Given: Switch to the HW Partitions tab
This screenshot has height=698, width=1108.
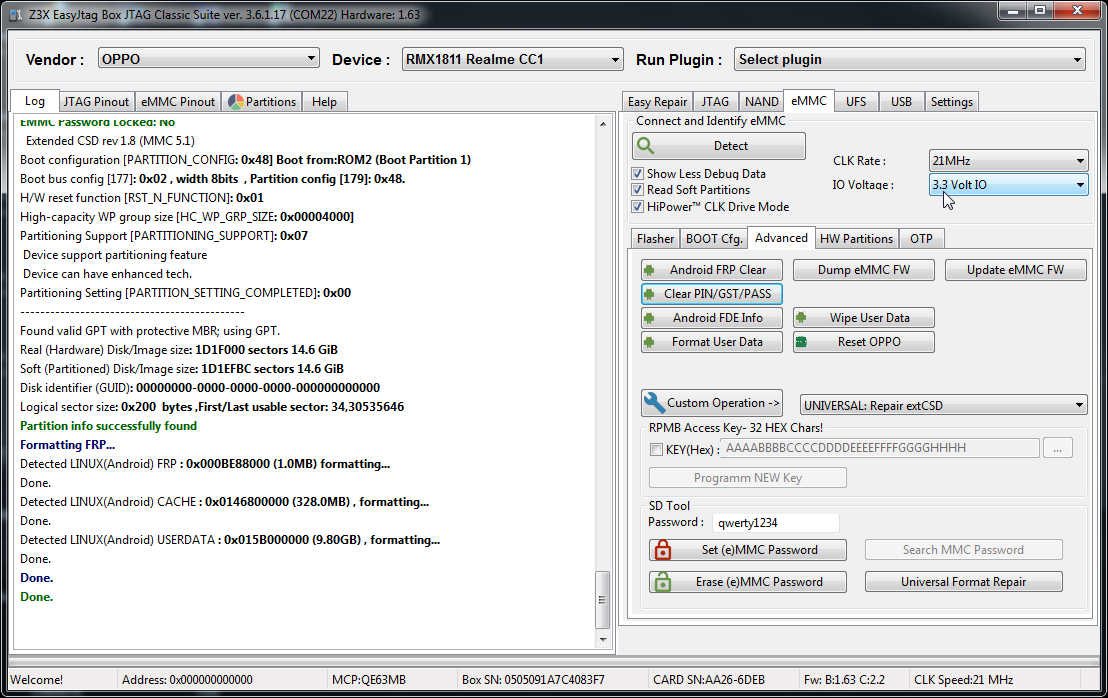Looking at the screenshot, I should [x=856, y=239].
